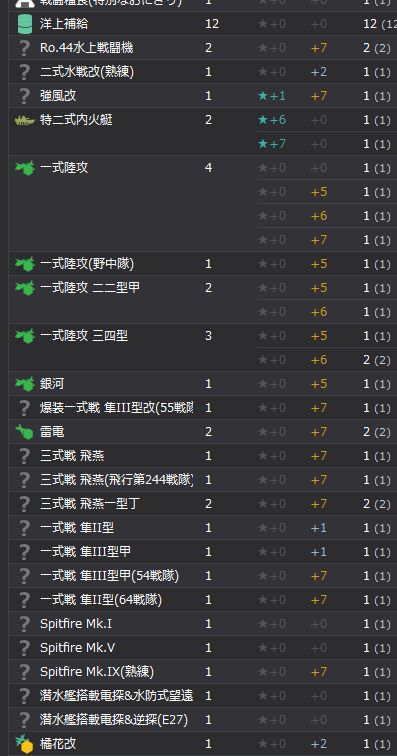
Task: Select the 特二式内火艇 equipment name
Action: pos(76,120)
